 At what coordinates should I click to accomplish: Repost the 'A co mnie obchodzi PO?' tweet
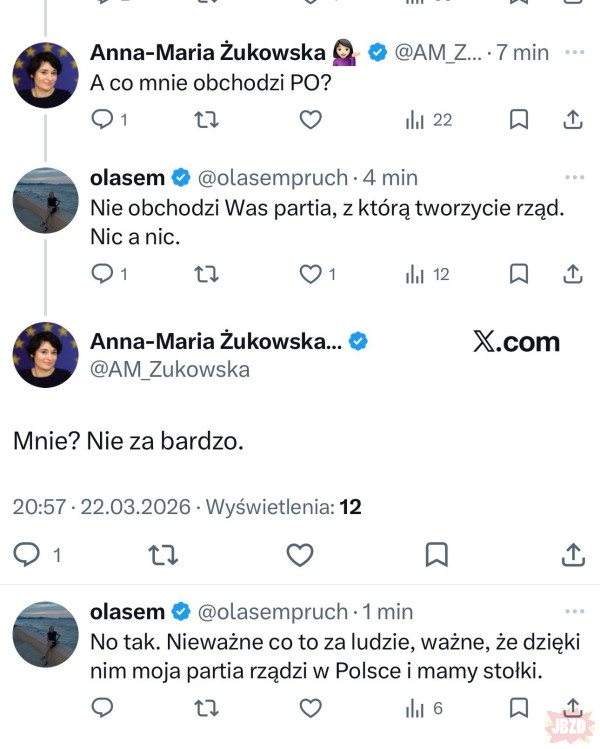[x=207, y=120]
